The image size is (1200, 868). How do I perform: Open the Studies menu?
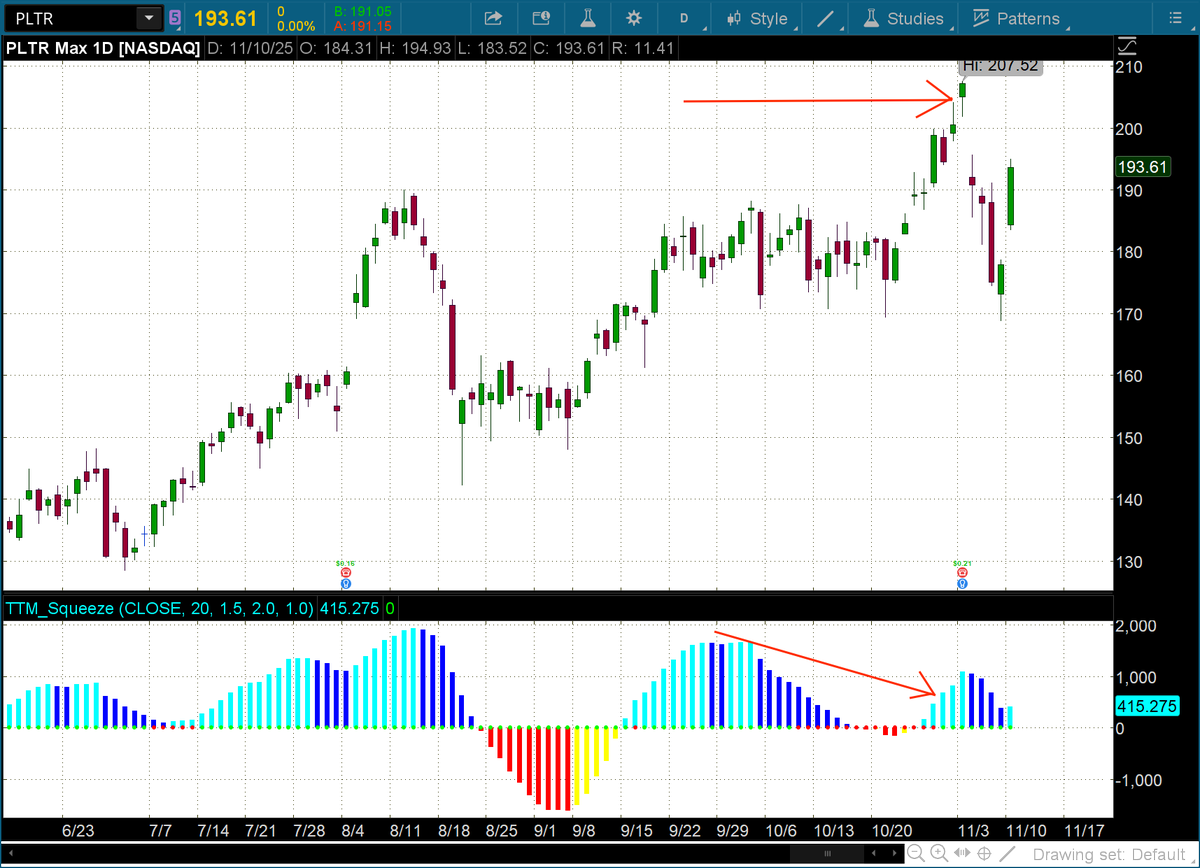(913, 18)
